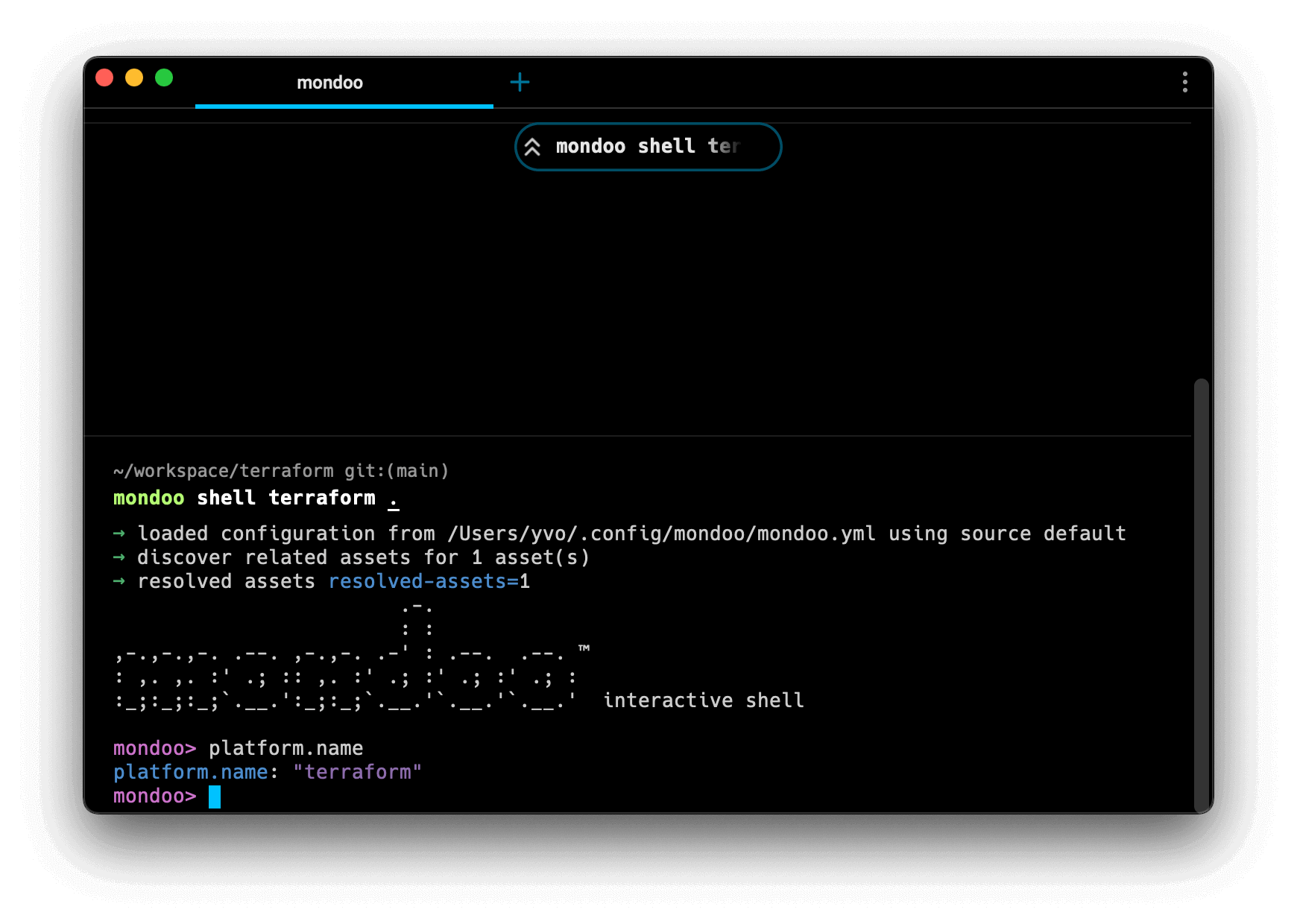
Task: Click the arrow beside 'discover related assets'
Action: tap(119, 557)
